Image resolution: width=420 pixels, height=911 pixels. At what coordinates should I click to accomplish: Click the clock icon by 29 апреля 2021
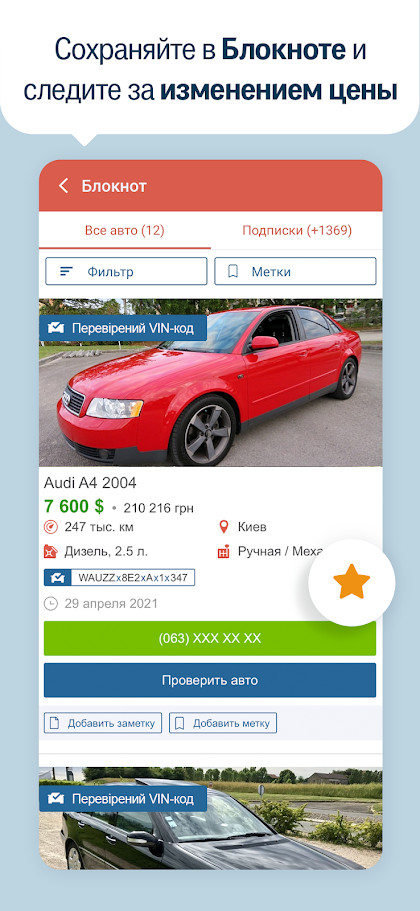tap(51, 604)
